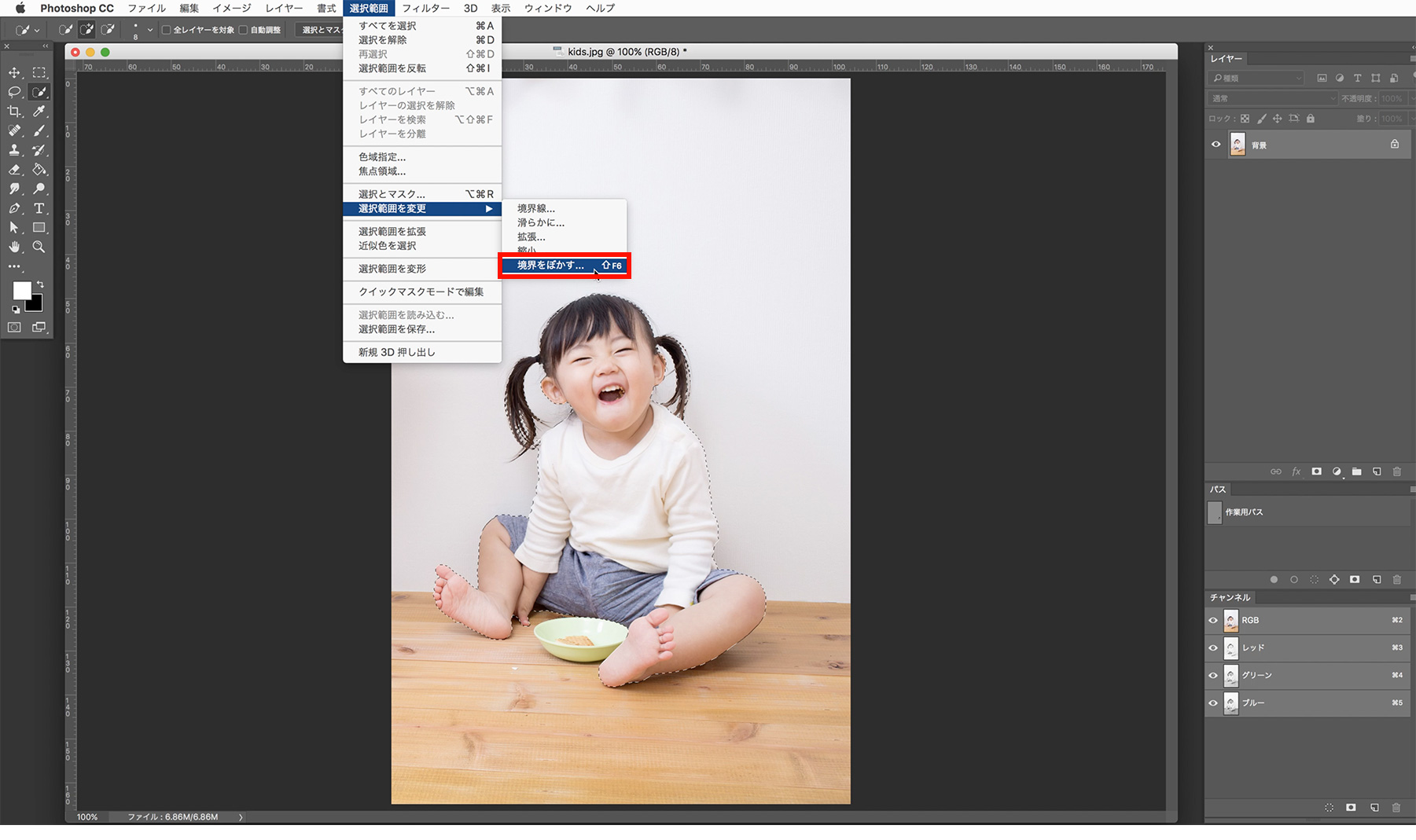Toggle visibility of the ブルー channel
Image resolution: width=1416 pixels, height=840 pixels.
tap(1213, 702)
